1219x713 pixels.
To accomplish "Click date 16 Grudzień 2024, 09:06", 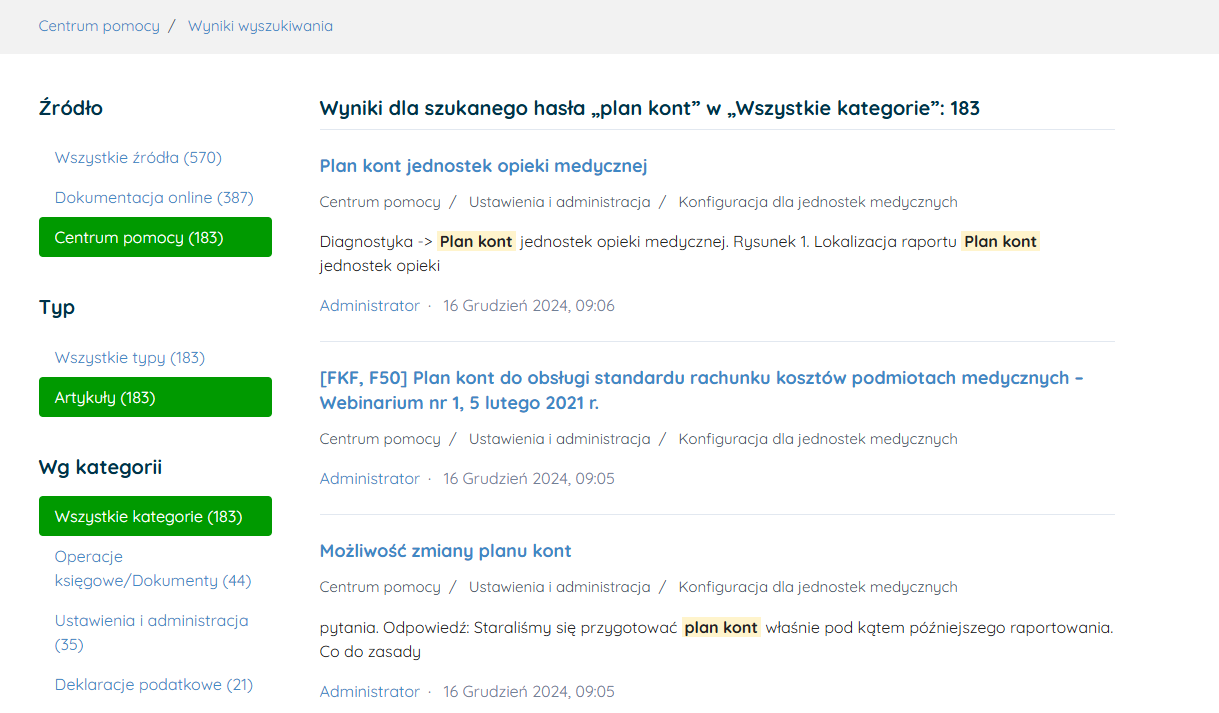I will (529, 305).
